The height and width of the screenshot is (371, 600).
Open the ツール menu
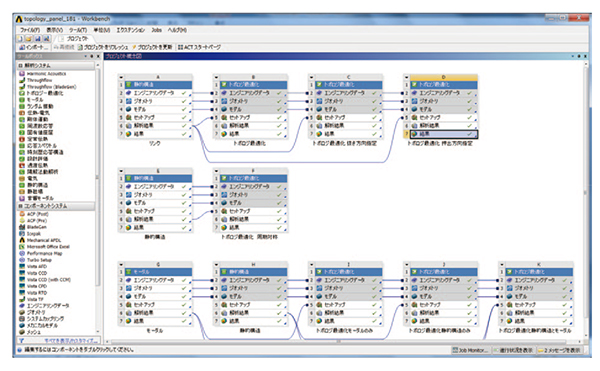coord(78,30)
